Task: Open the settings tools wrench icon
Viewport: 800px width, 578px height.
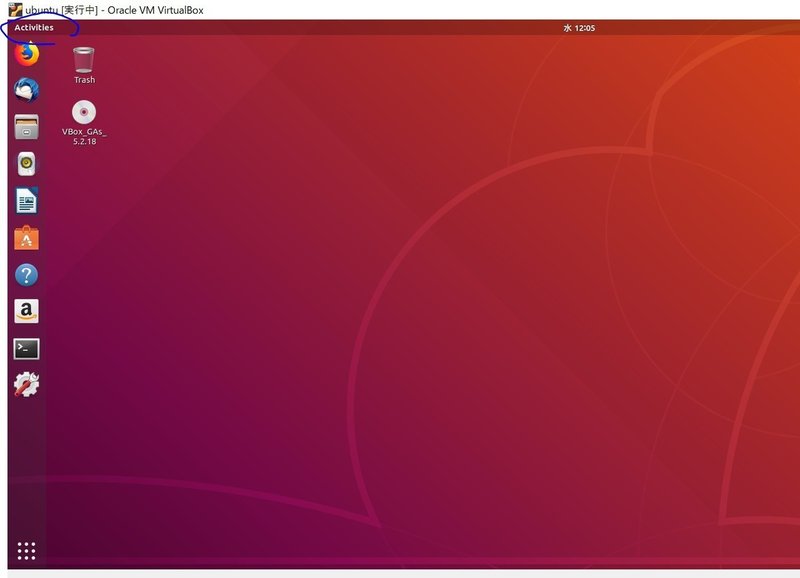Action: pos(27,385)
